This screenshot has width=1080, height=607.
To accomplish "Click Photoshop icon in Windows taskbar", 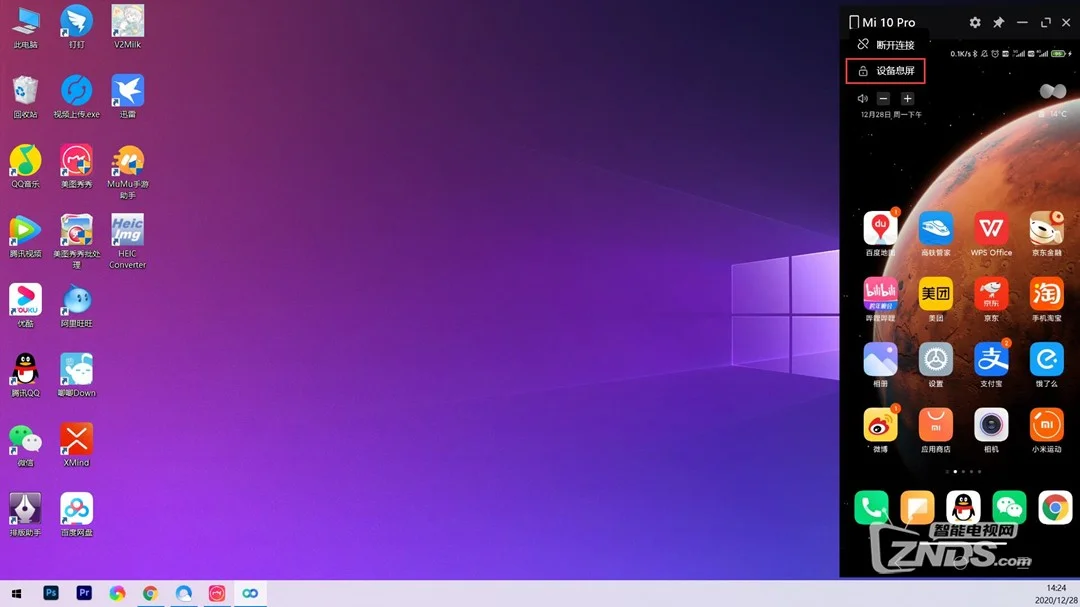I will click(51, 593).
